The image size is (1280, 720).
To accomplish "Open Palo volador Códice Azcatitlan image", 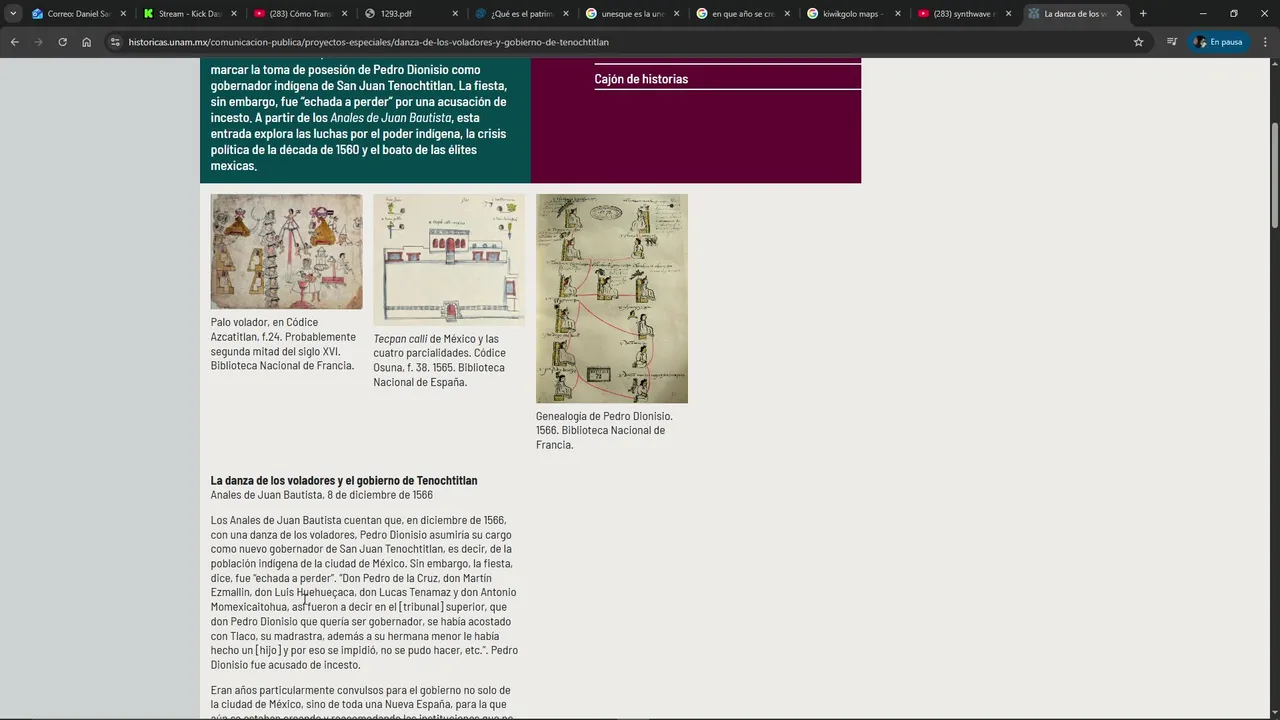I will [286, 251].
